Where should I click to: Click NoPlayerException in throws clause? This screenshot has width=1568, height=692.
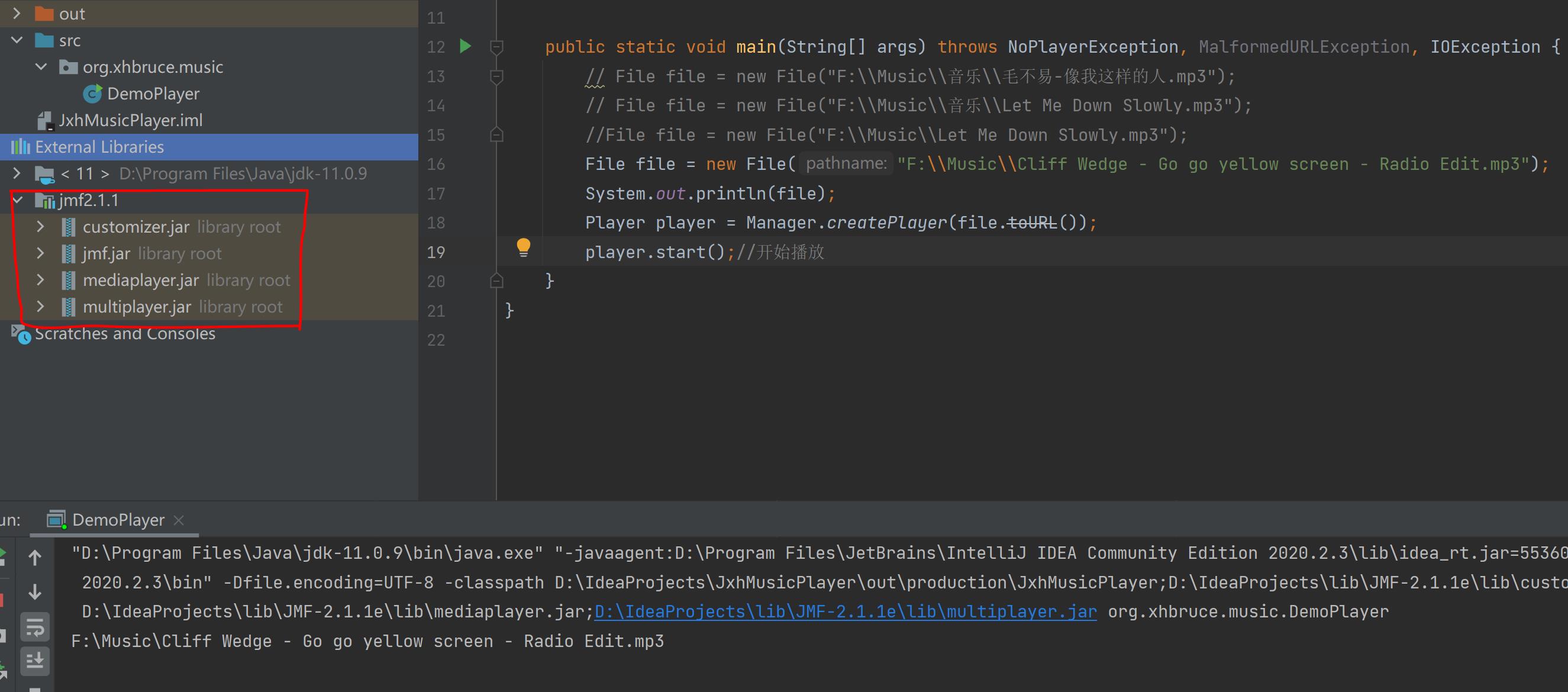tap(1093, 47)
